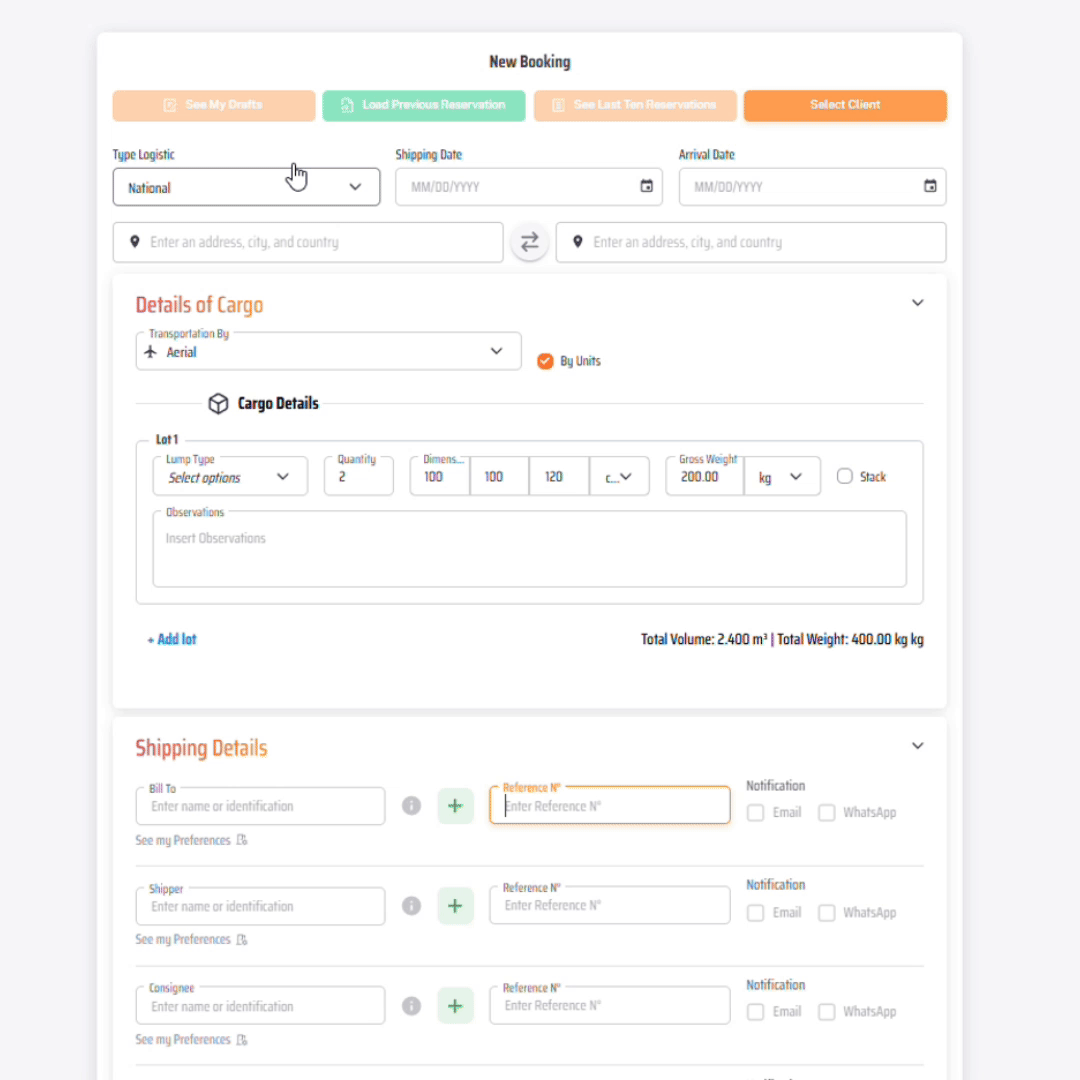1080x1080 pixels.
Task: Swap origin and destination addresses
Action: point(529,242)
